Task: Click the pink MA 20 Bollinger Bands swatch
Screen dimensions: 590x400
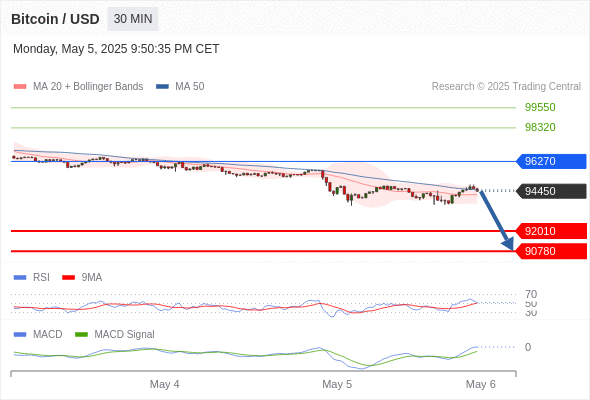Action: pos(20,87)
